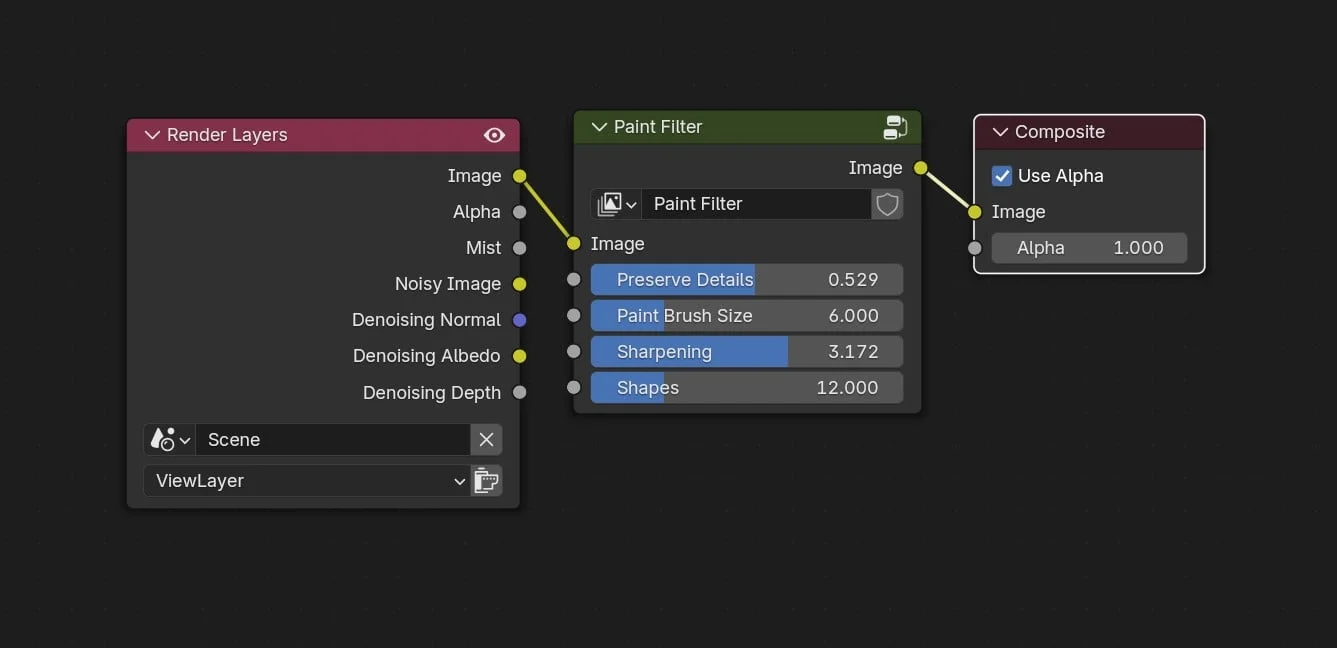Click the Composite Alpha value field
This screenshot has height=648, width=1337.
pyautogui.click(x=1088, y=248)
